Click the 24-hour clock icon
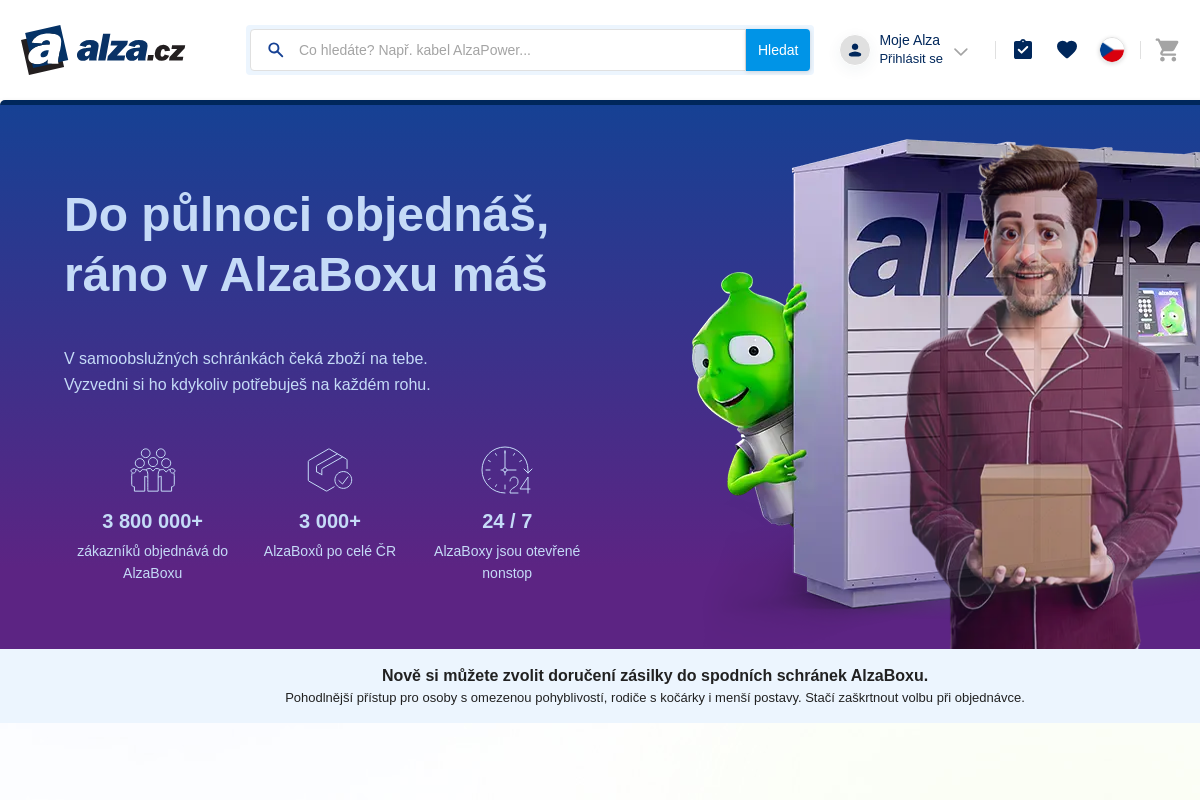 tap(507, 470)
